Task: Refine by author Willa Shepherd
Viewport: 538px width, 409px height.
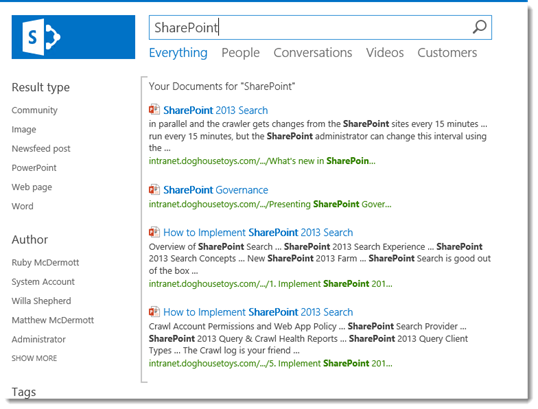Action: 42,301
